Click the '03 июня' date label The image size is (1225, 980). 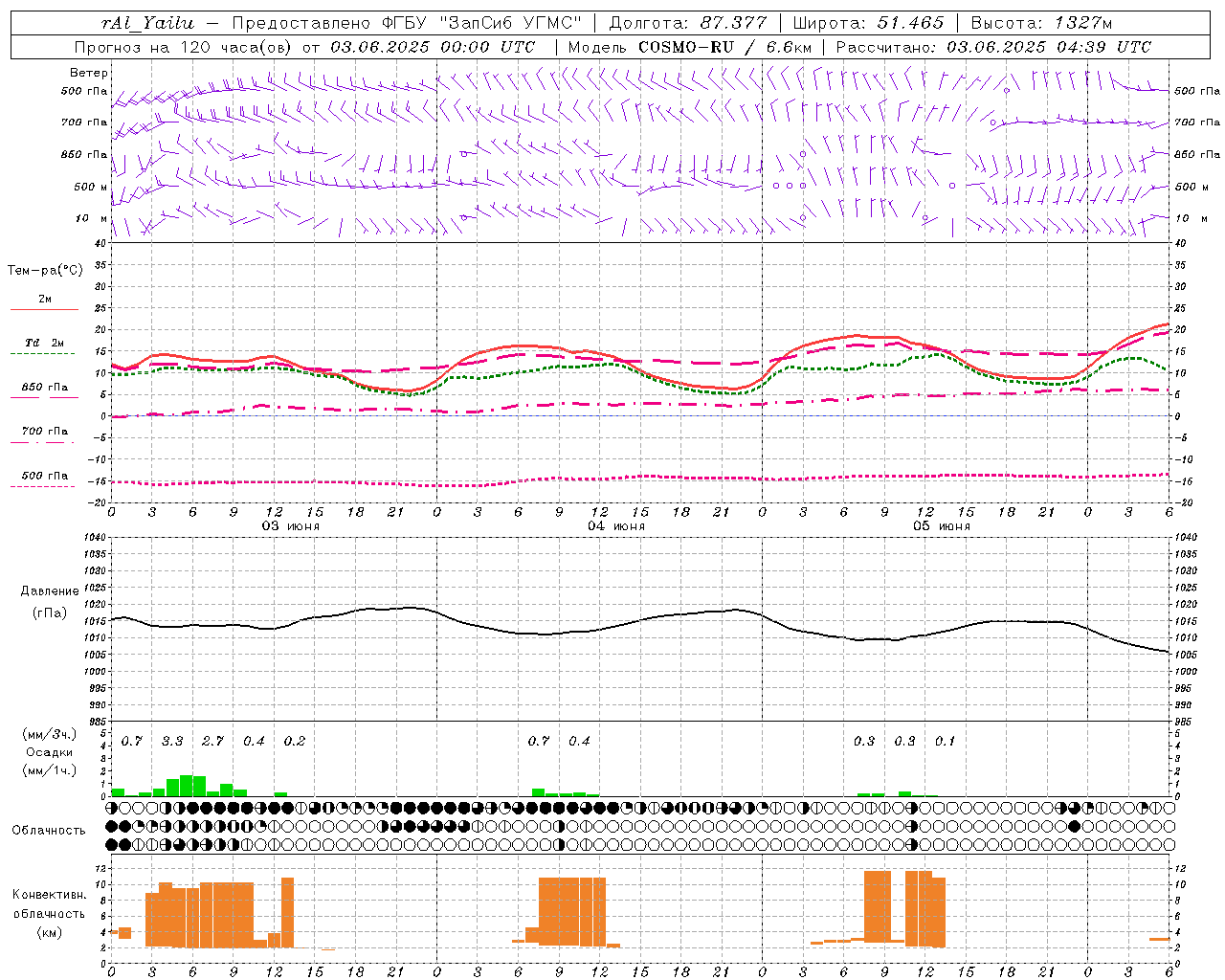[291, 526]
